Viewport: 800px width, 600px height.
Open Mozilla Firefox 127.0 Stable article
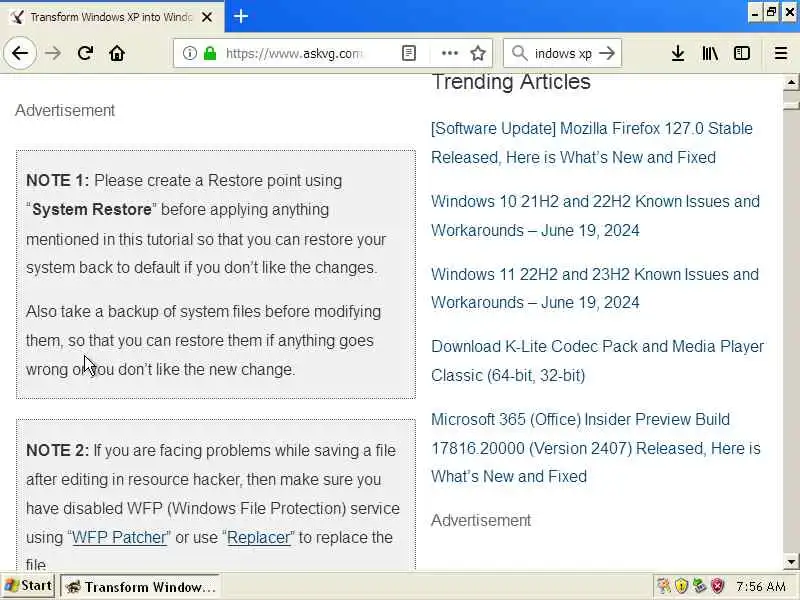coord(591,142)
